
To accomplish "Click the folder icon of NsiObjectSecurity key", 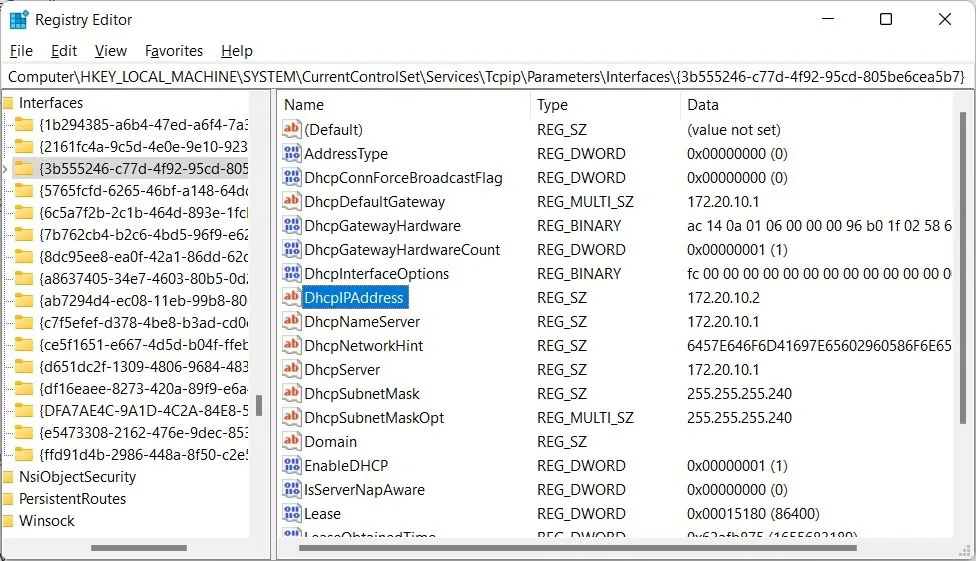I will click(x=8, y=477).
